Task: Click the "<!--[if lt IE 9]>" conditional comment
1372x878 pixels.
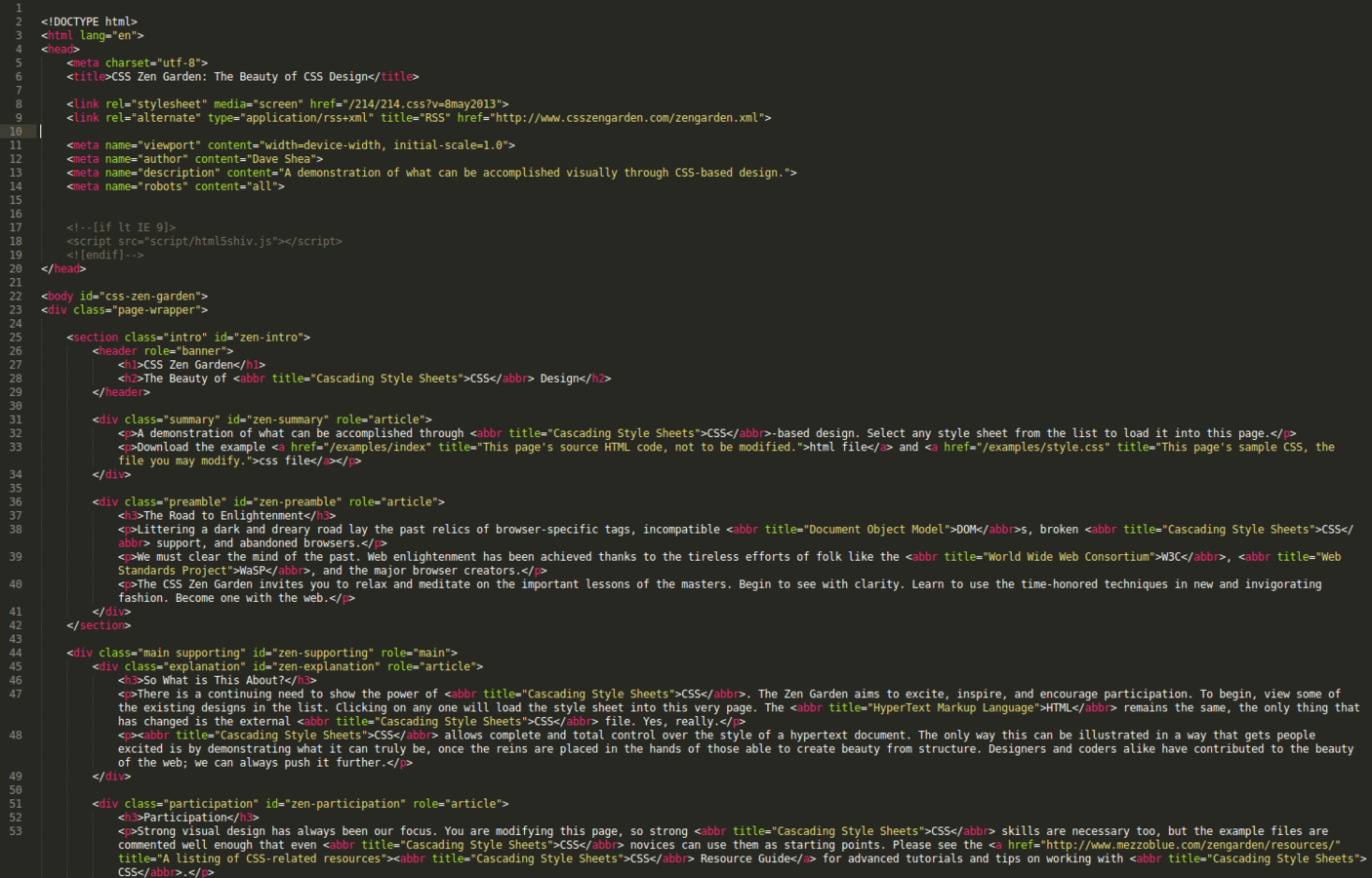Action: point(121,227)
